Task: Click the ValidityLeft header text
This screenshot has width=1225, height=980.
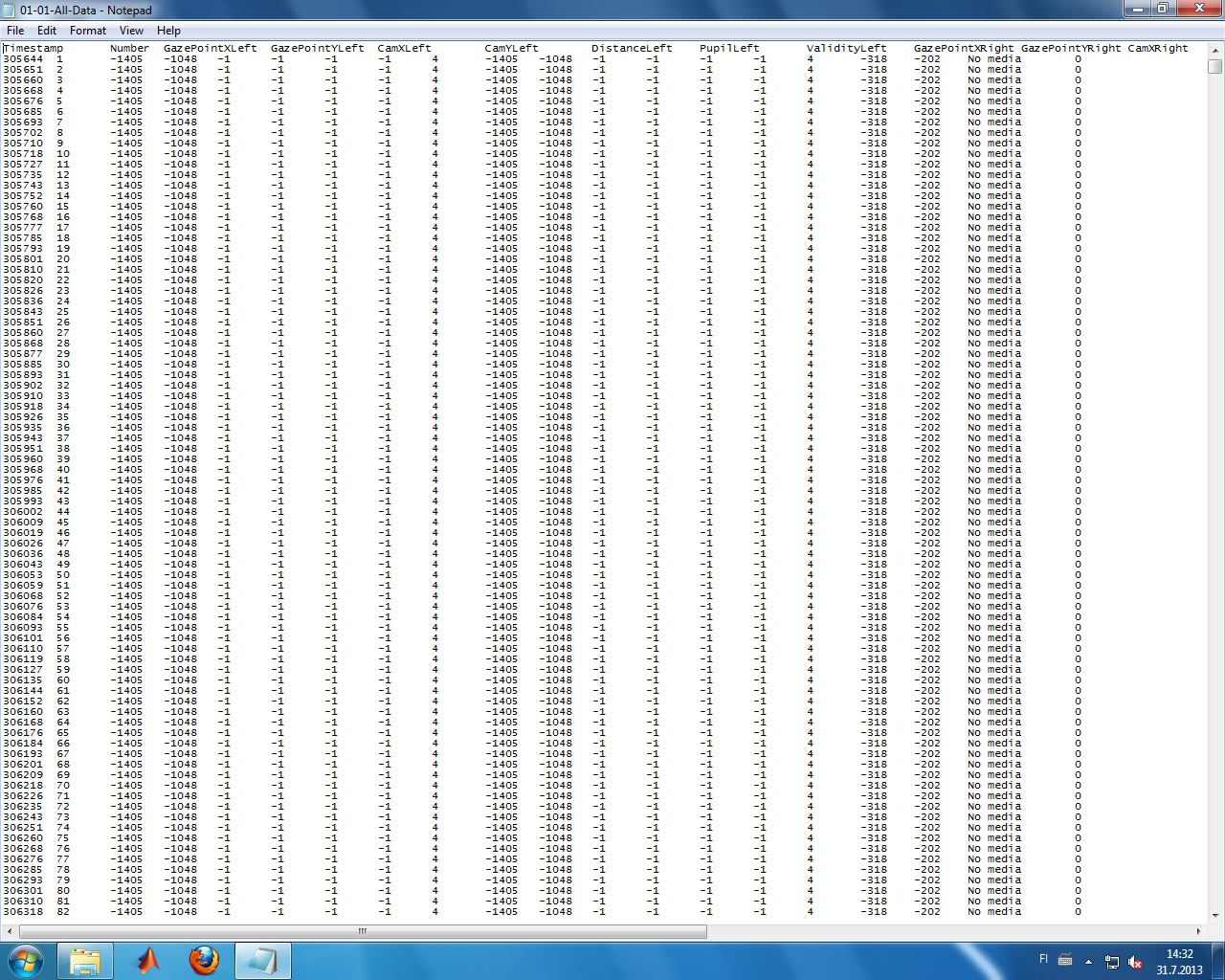Action: [x=847, y=48]
